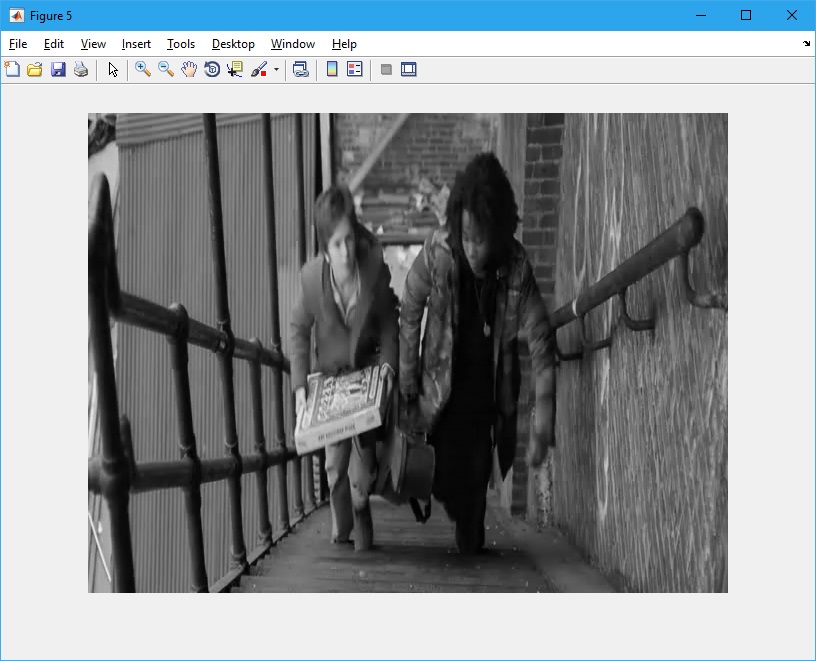Screen dimensions: 816x661
Task: Expand the Brush tool color dropdown arrow
Action: click(x=276, y=70)
